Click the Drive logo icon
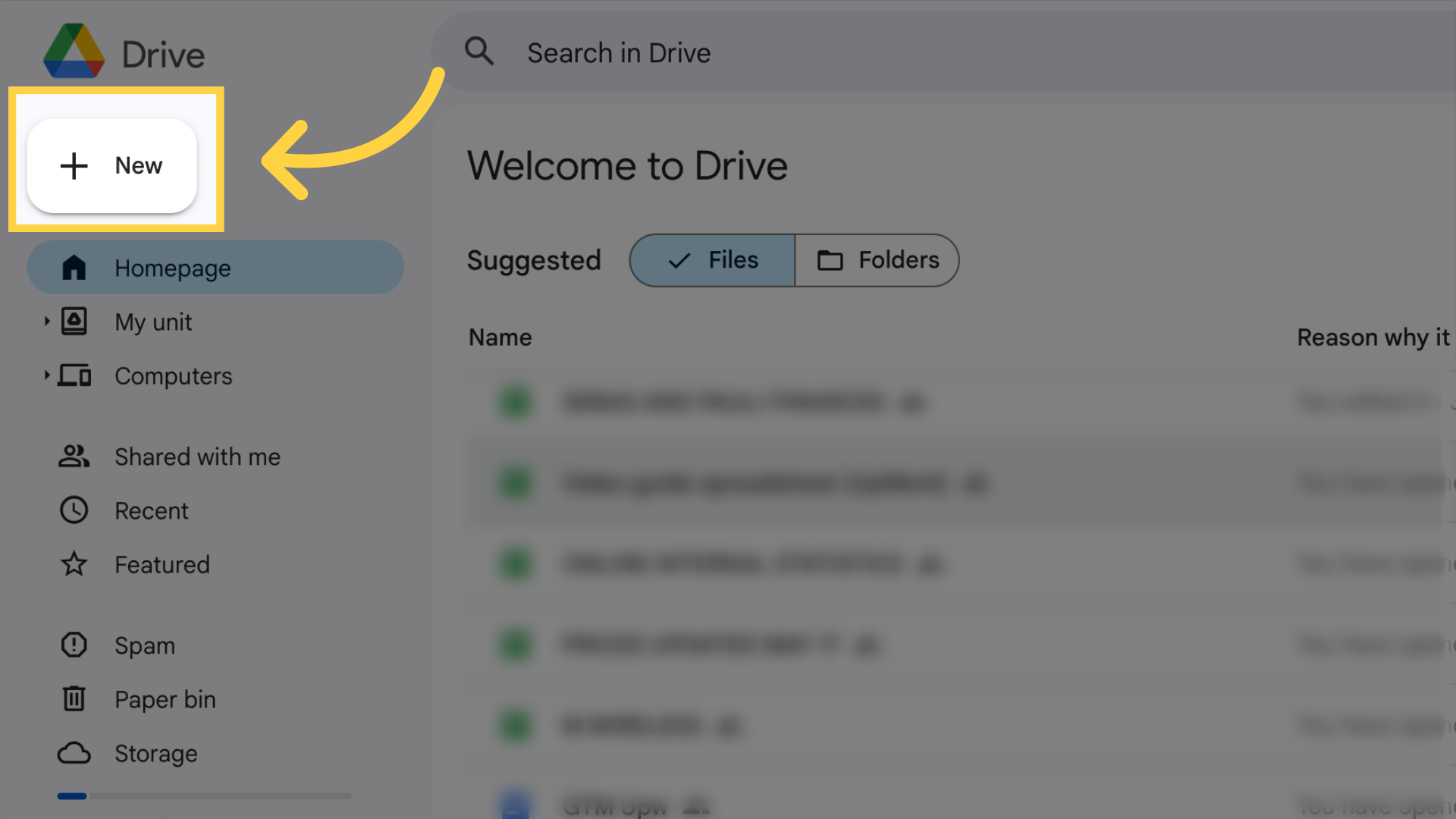Viewport: 1456px width, 819px height. click(x=74, y=54)
